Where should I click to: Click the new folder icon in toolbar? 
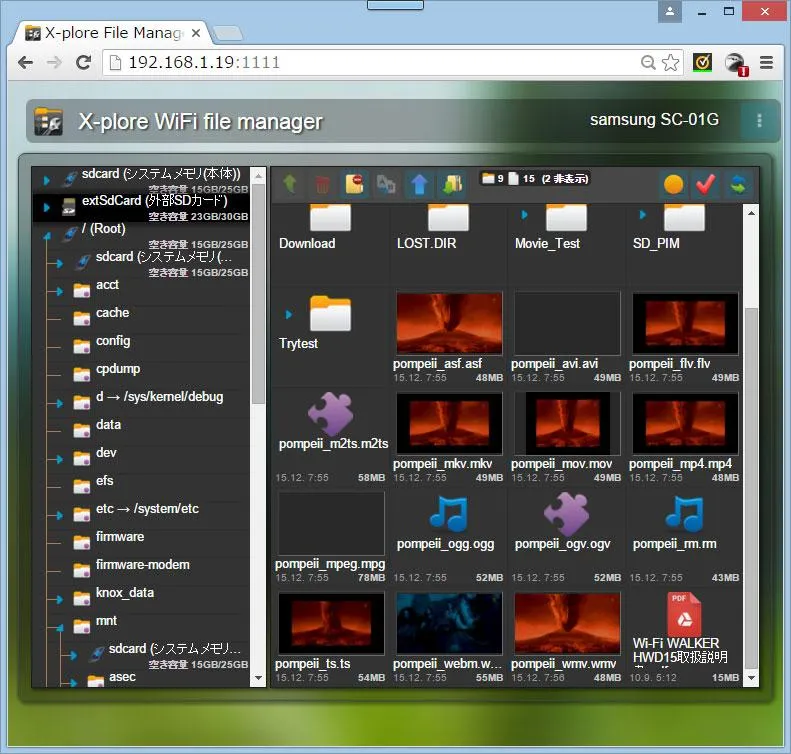point(354,184)
